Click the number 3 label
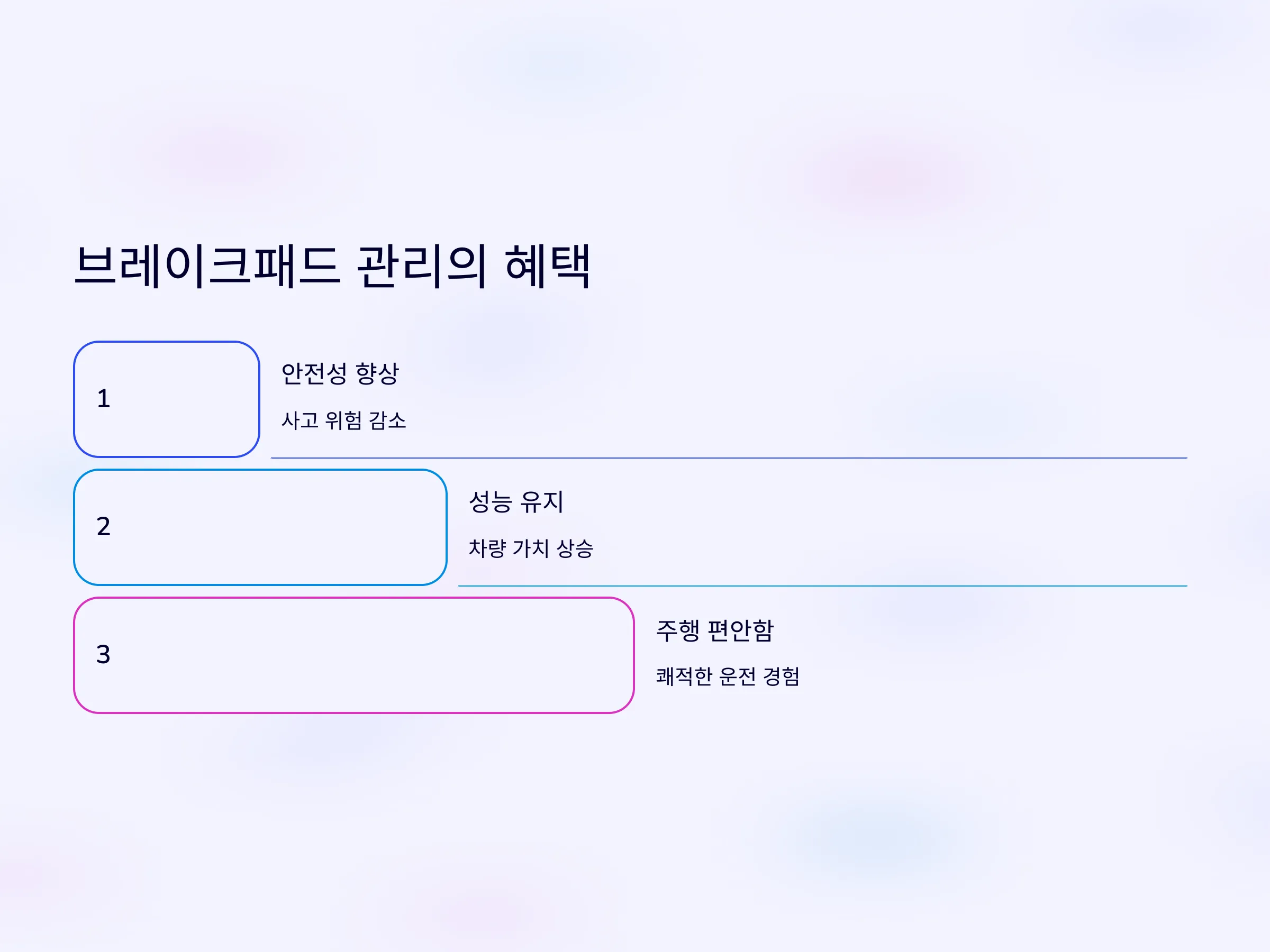This screenshot has width=1270, height=952. (103, 655)
